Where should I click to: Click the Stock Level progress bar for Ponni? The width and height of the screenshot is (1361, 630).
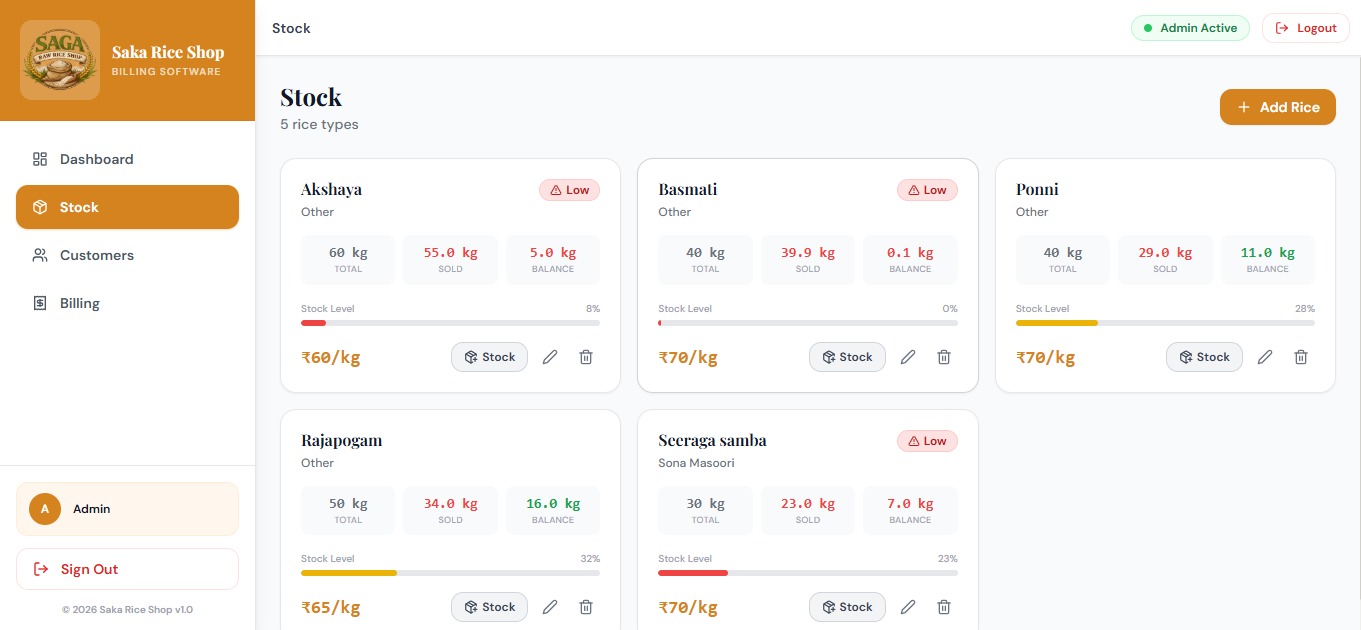[1165, 322]
